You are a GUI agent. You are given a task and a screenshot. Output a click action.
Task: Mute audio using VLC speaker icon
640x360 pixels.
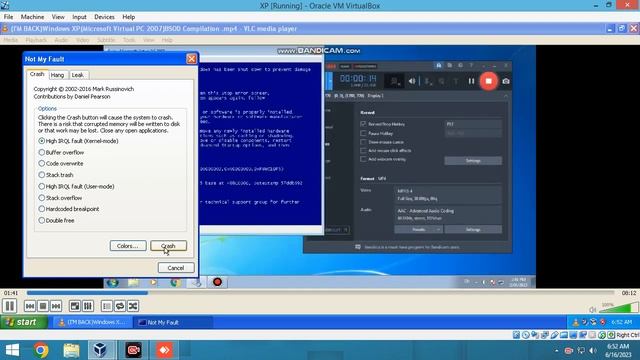pyautogui.click(x=593, y=309)
